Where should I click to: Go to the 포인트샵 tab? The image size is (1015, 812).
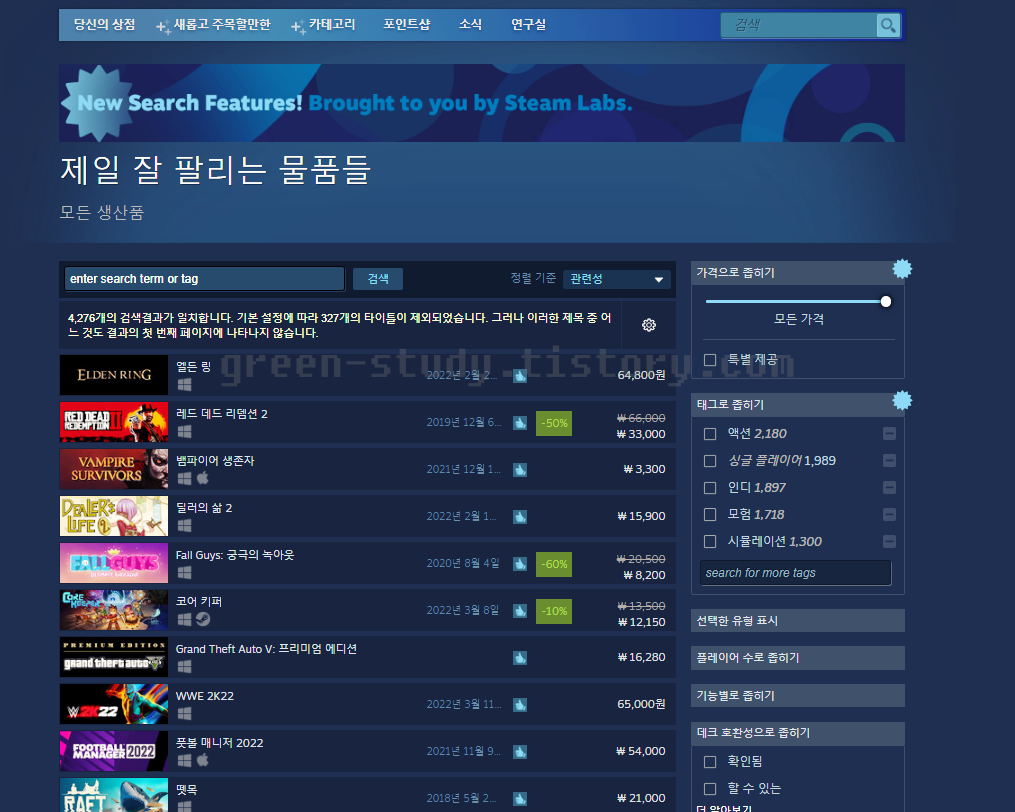click(x=407, y=25)
